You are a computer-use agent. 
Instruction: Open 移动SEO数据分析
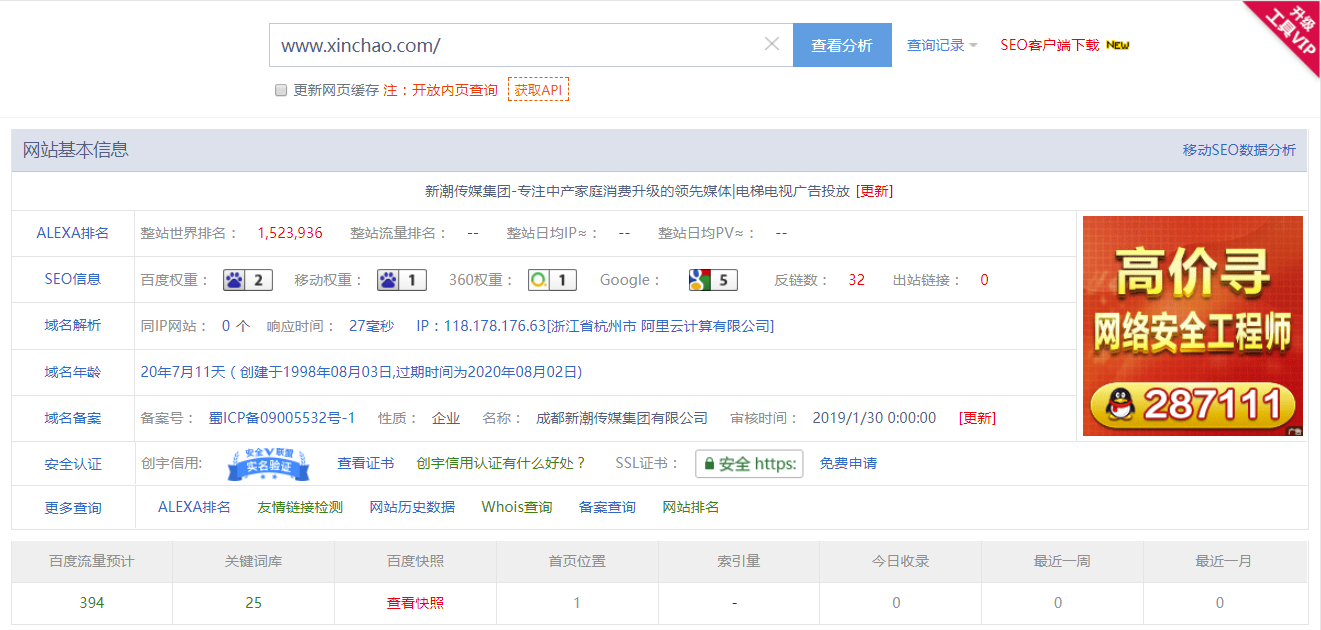coord(1239,149)
